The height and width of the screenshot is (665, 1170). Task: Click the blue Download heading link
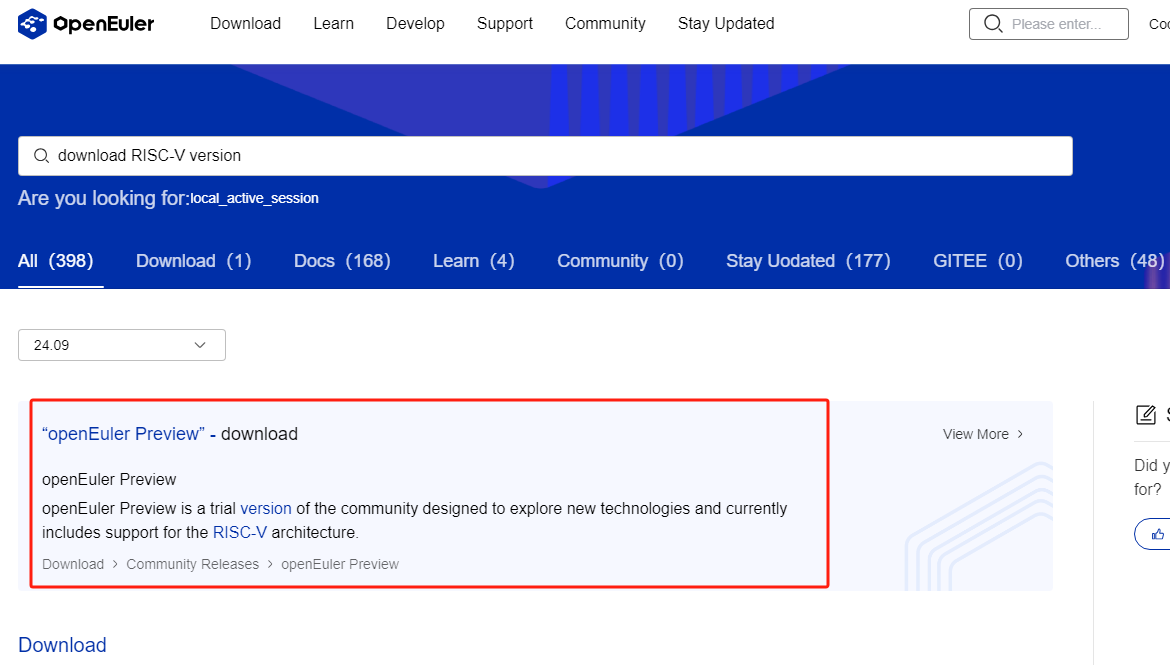coord(62,645)
